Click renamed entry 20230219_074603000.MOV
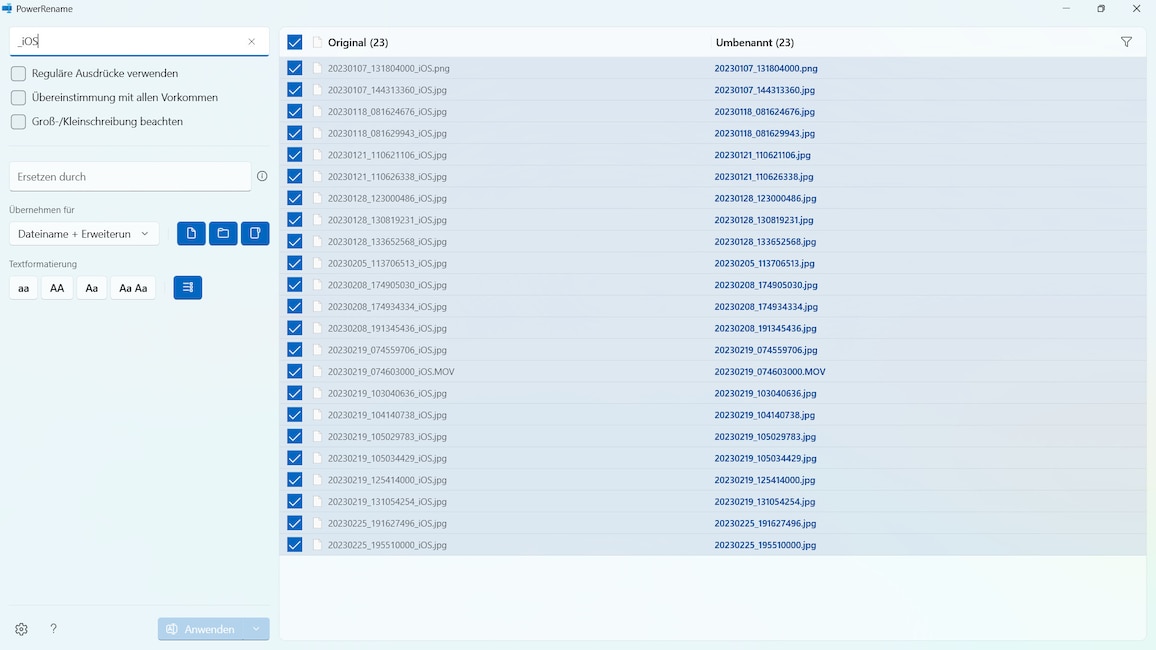Image resolution: width=1156 pixels, height=650 pixels. [x=770, y=371]
